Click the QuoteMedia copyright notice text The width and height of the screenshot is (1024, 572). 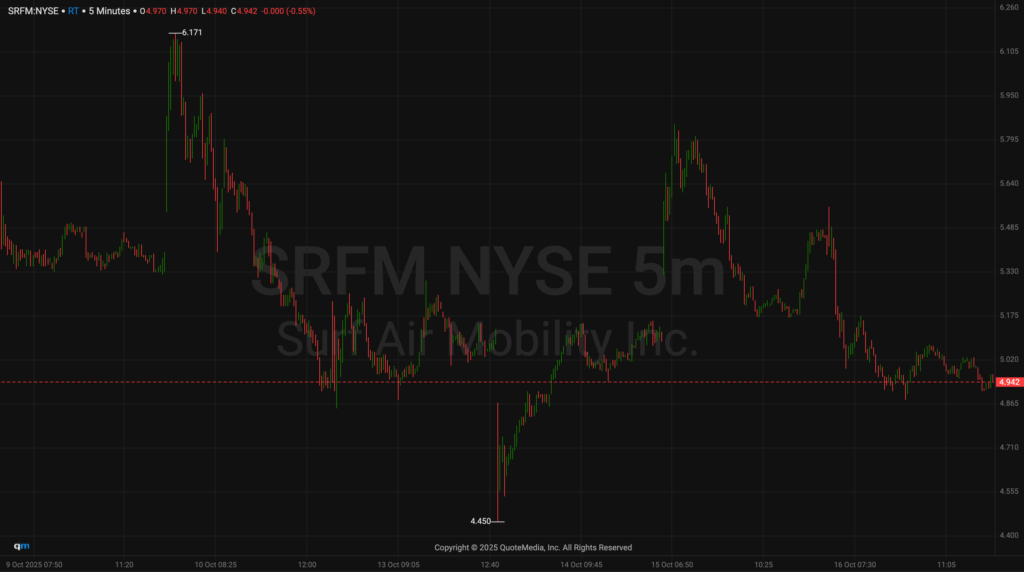click(x=533, y=547)
